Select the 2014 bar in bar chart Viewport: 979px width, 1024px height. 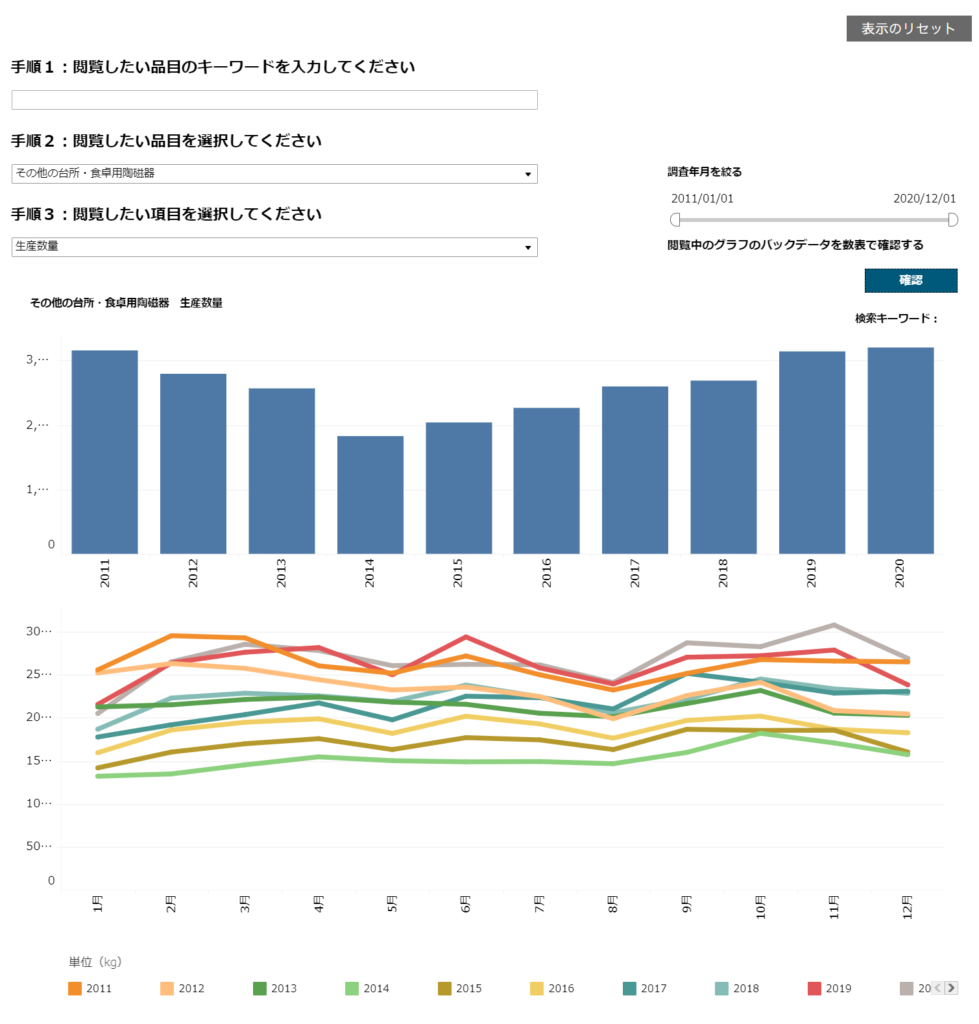(370, 495)
